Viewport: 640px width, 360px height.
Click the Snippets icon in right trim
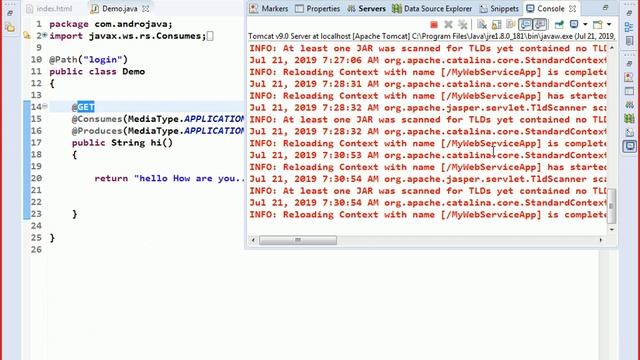[629, 132]
